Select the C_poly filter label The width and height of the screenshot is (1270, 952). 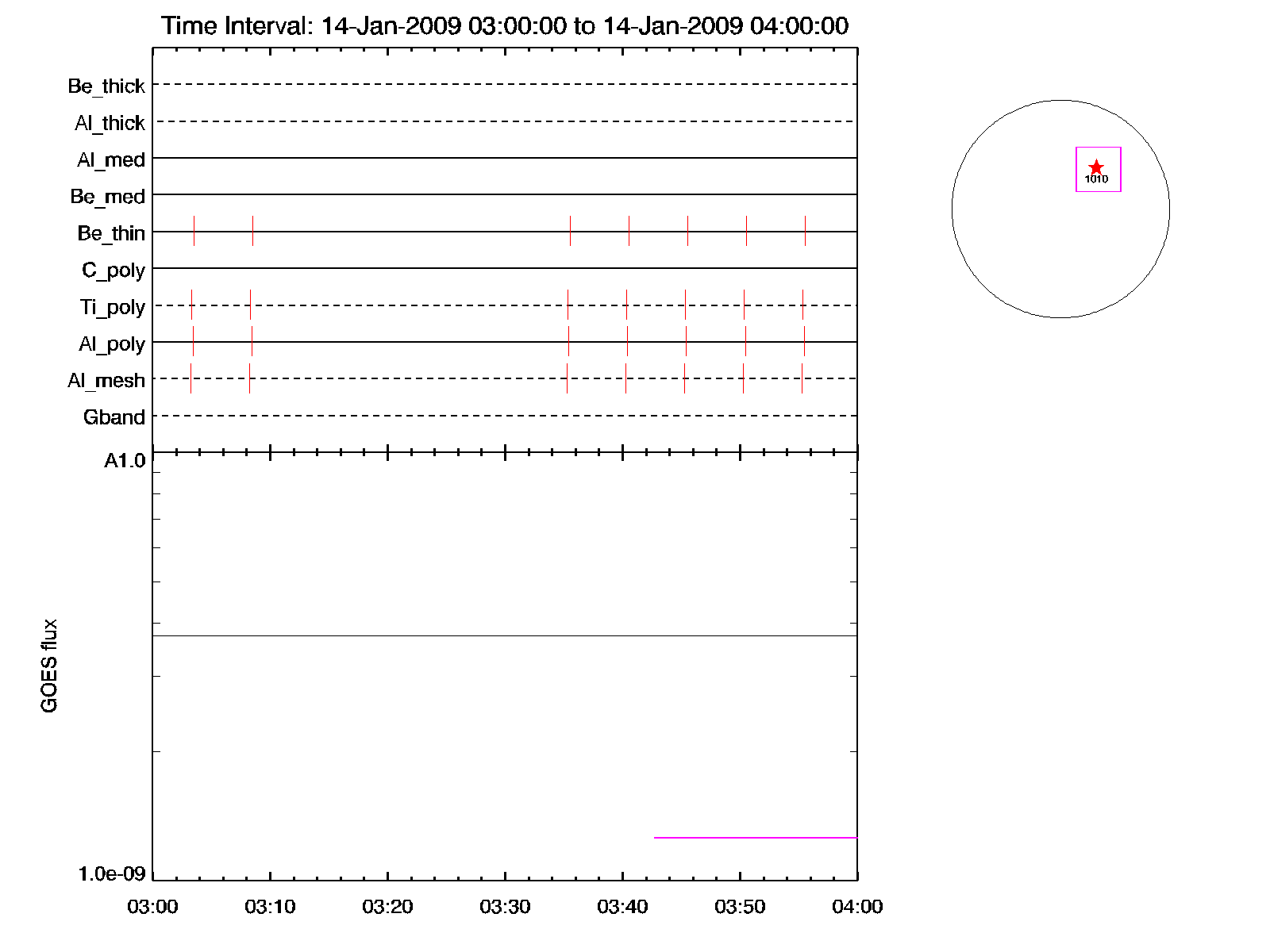(114, 271)
